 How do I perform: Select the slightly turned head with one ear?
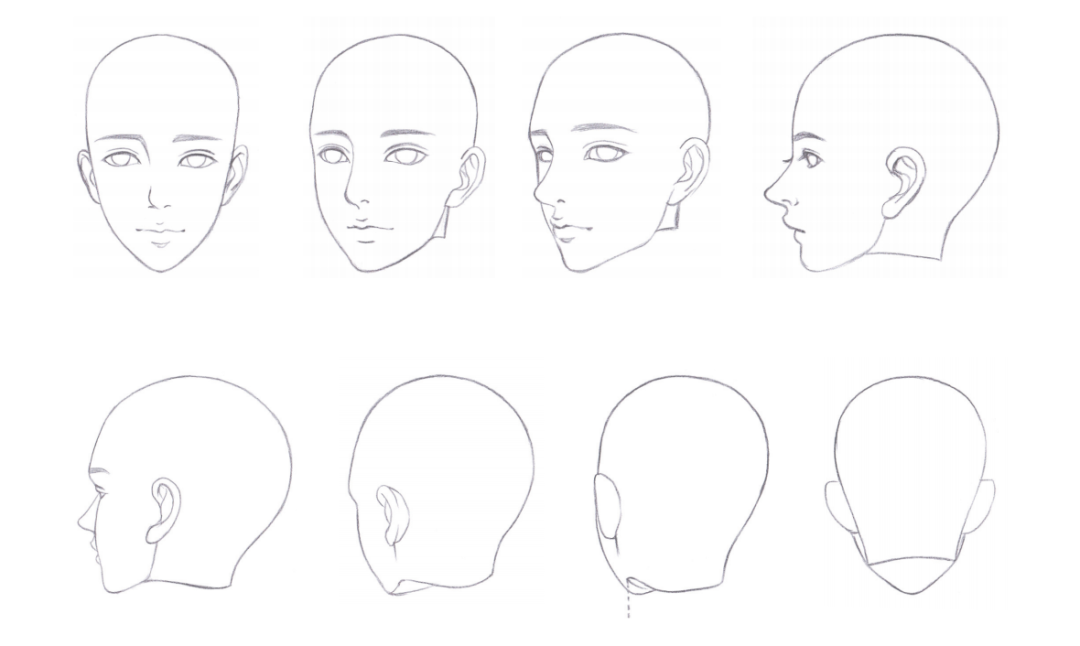coord(397,153)
